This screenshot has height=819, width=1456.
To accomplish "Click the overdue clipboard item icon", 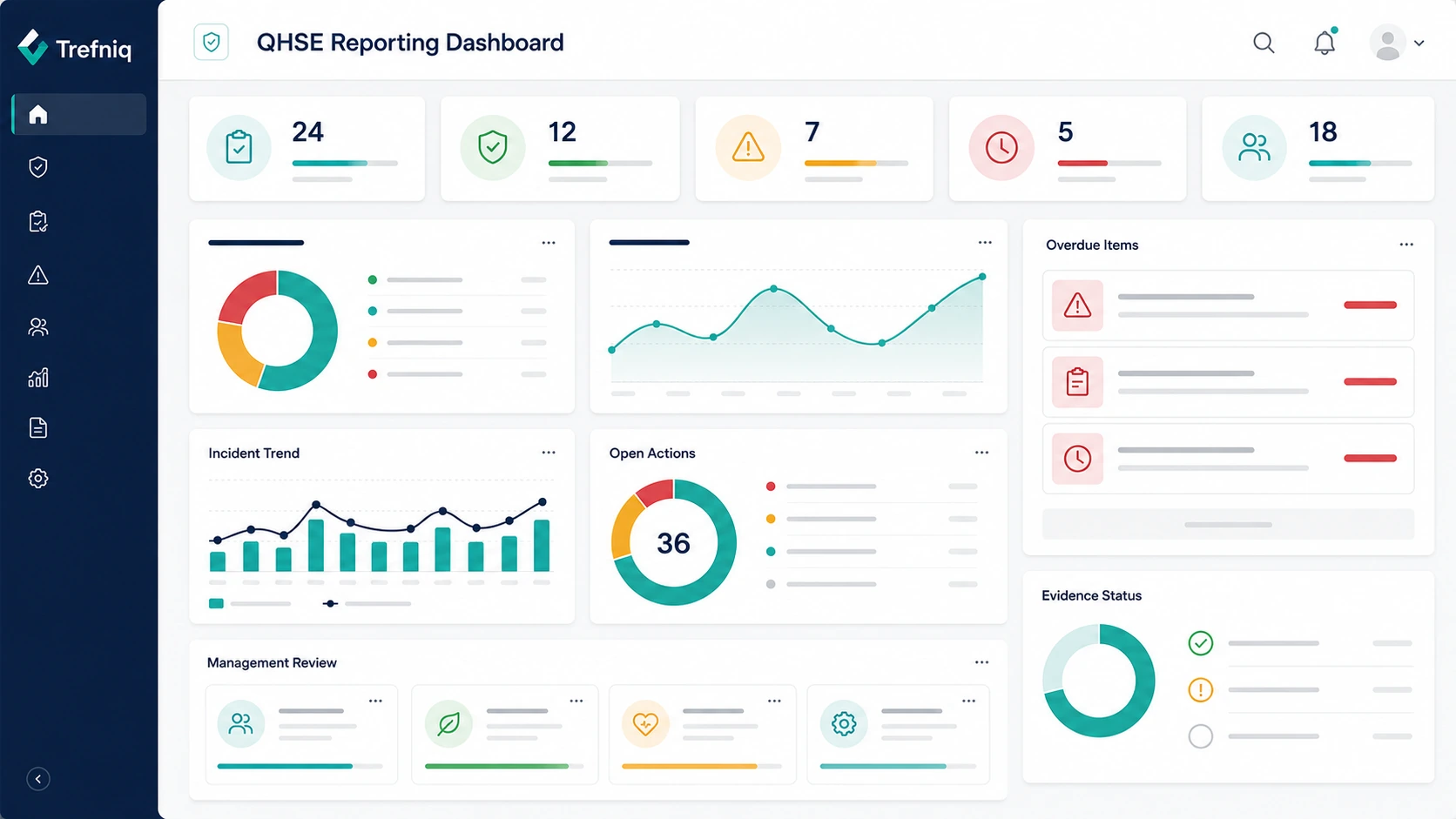I will 1077,382.
